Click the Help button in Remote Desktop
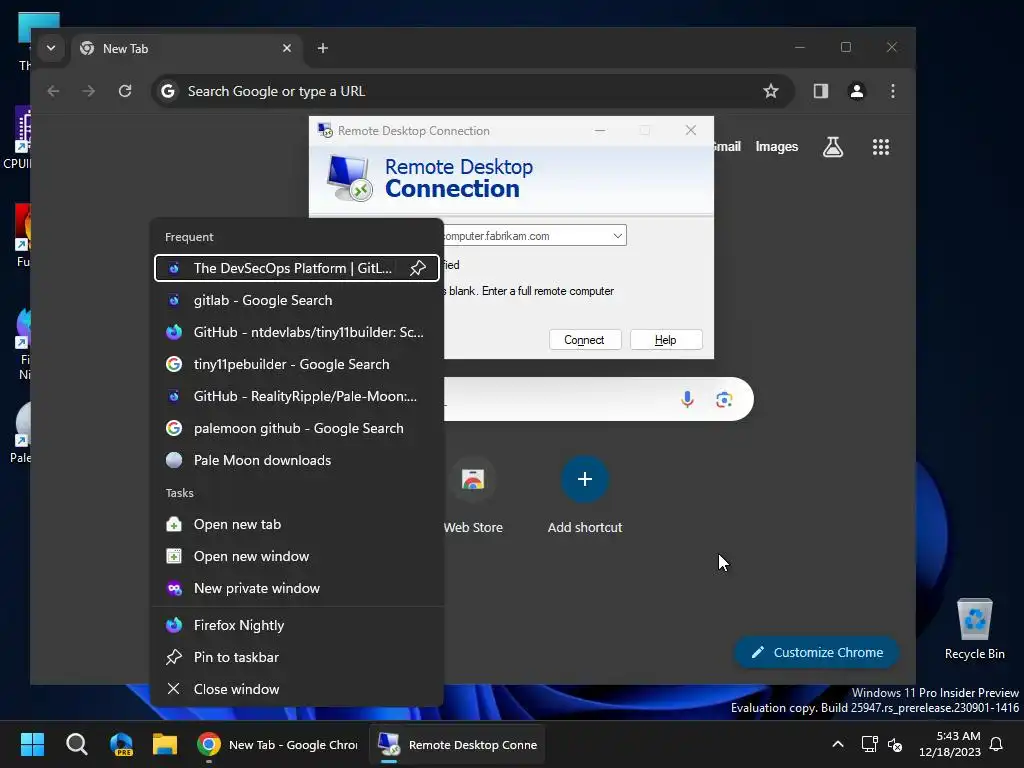 point(665,340)
